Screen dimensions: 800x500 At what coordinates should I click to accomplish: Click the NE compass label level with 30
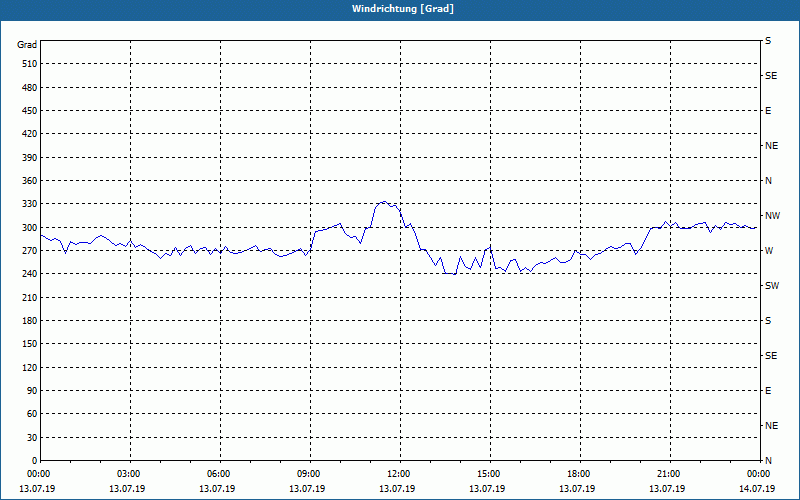click(771, 426)
